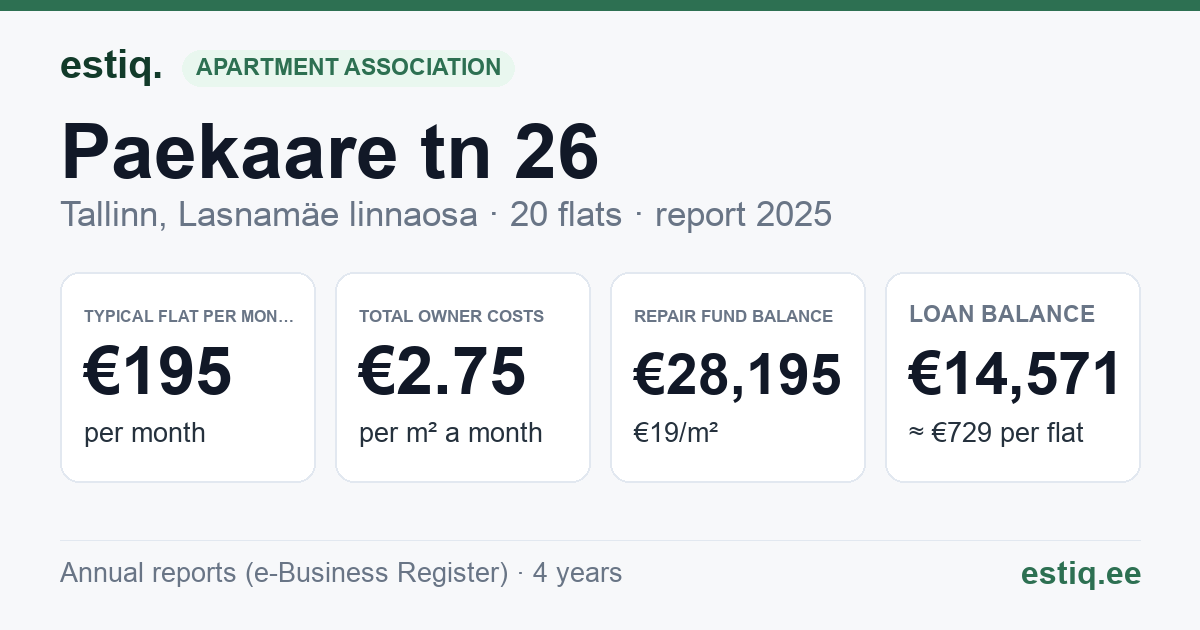Click the €19/m² caption
The width and height of the screenshot is (1200, 630).
tap(676, 433)
